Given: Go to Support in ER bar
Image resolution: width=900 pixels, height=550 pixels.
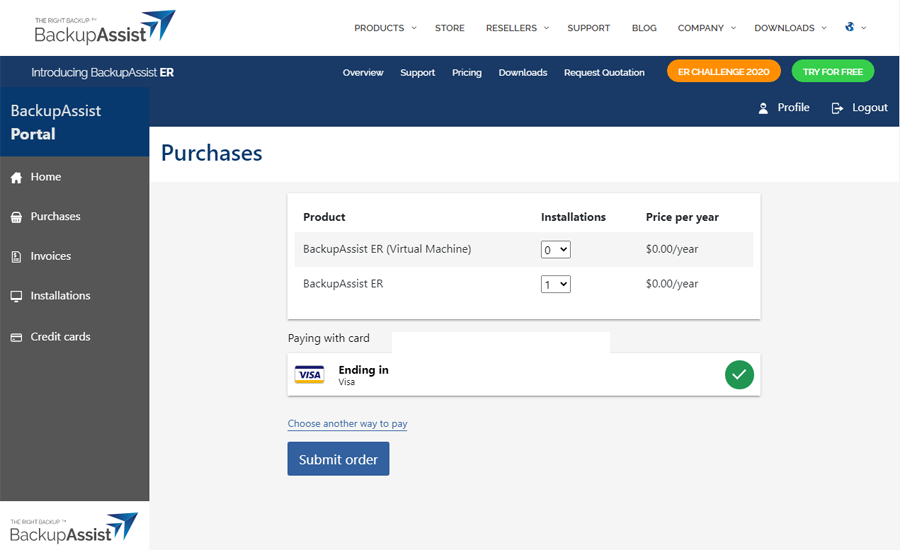Looking at the screenshot, I should (x=417, y=72).
